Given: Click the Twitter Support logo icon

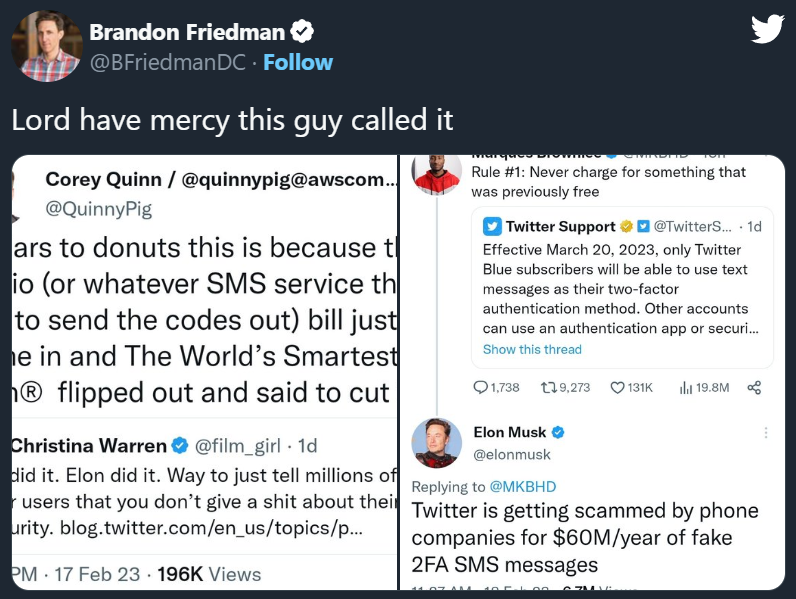Looking at the screenshot, I should [492, 227].
